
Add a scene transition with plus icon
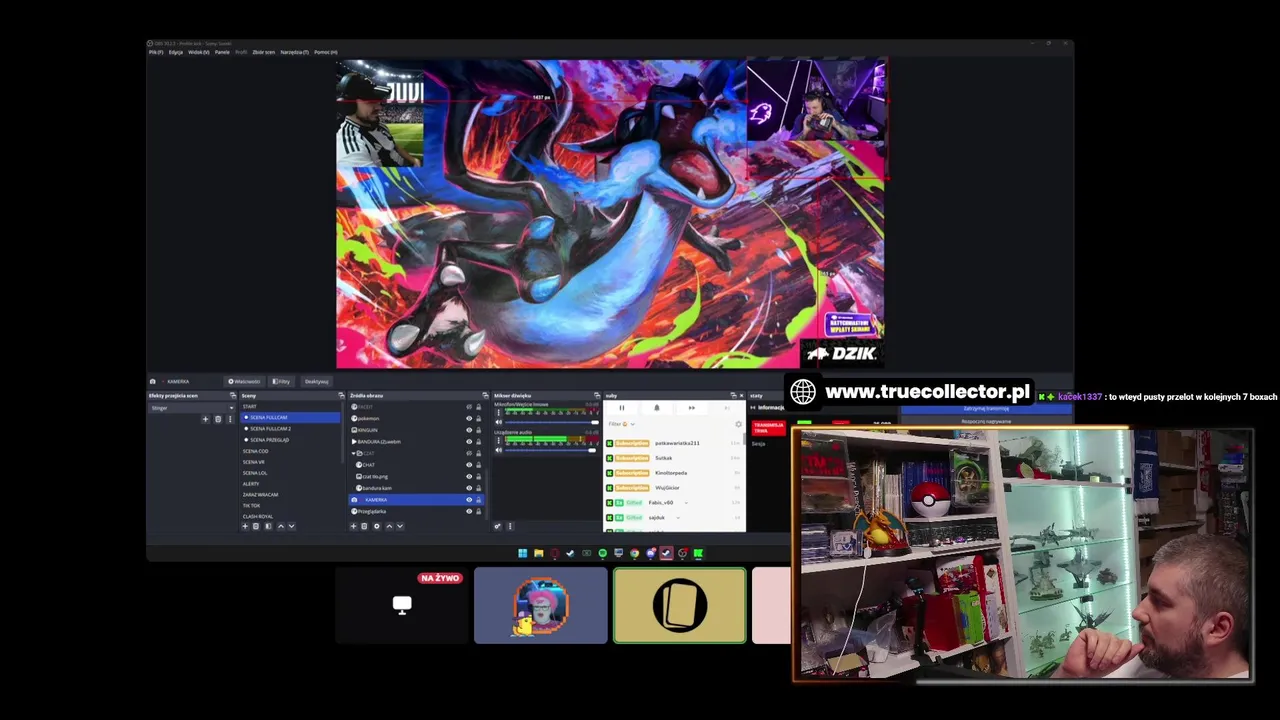pos(205,419)
